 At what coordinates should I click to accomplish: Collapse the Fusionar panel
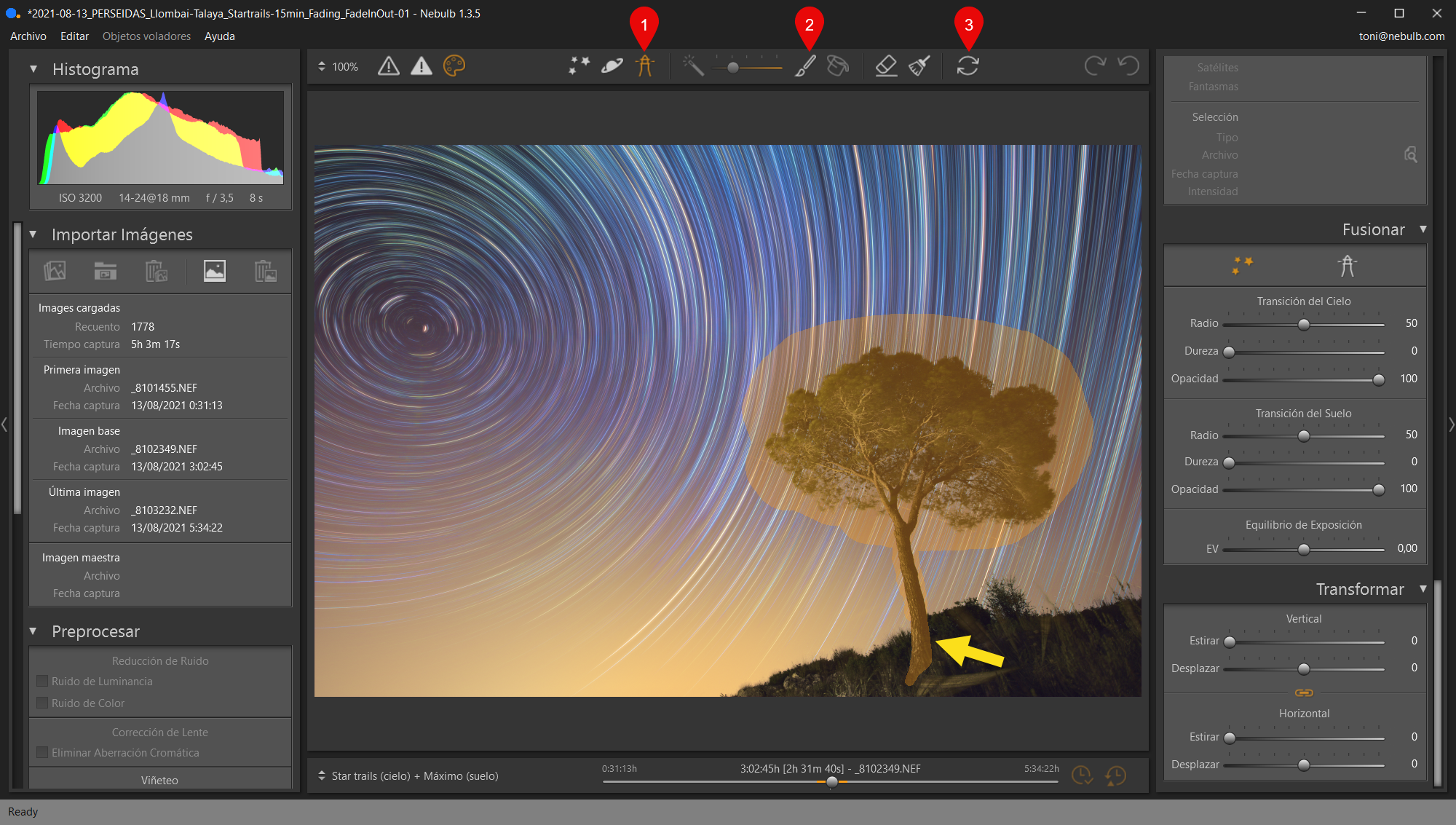pyautogui.click(x=1423, y=229)
